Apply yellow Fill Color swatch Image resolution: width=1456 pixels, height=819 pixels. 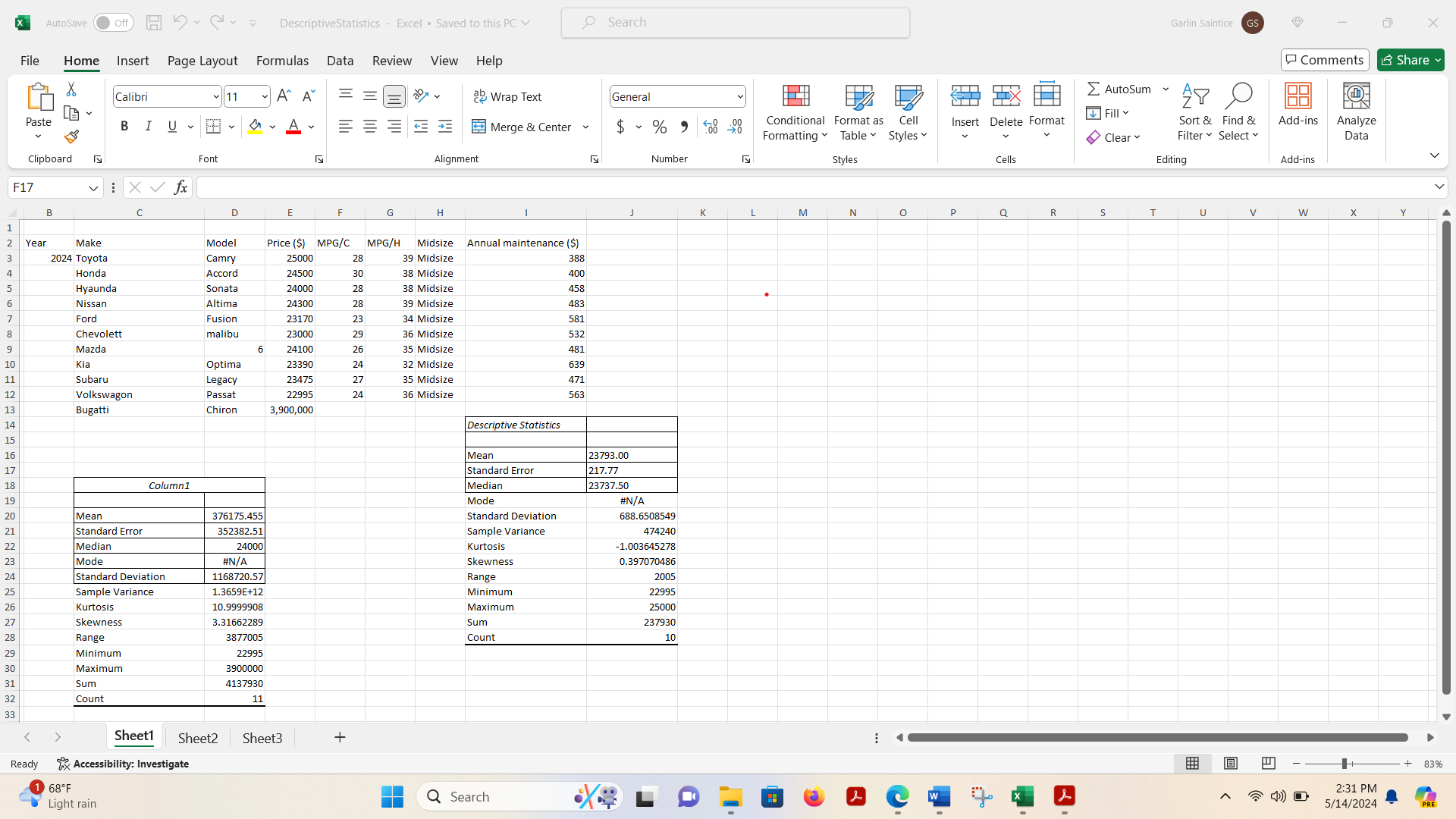[255, 127]
